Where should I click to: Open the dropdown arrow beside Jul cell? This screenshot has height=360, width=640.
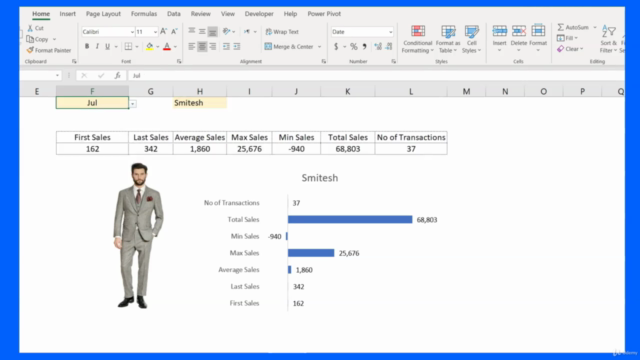pyautogui.click(x=133, y=104)
